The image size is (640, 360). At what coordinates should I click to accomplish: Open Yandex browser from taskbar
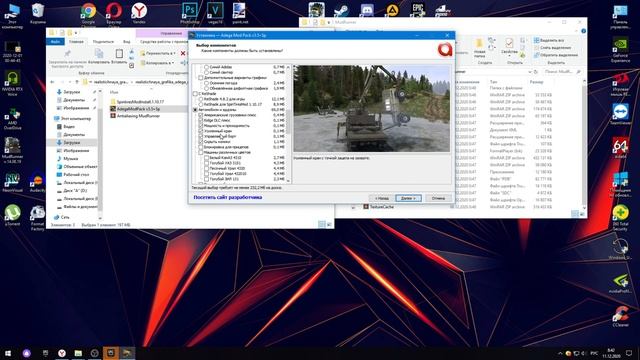[62, 353]
